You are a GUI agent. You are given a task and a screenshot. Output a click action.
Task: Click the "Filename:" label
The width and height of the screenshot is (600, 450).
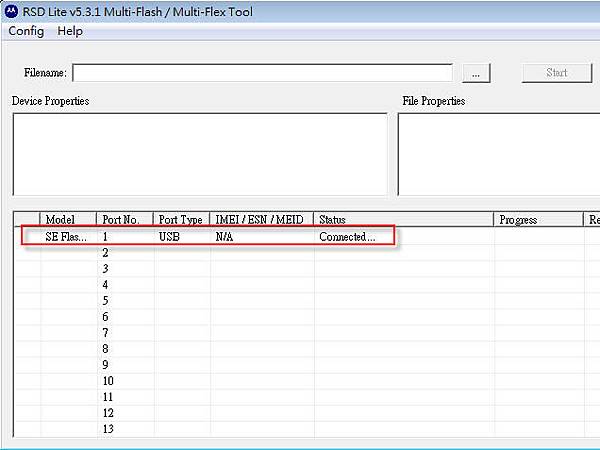45,72
